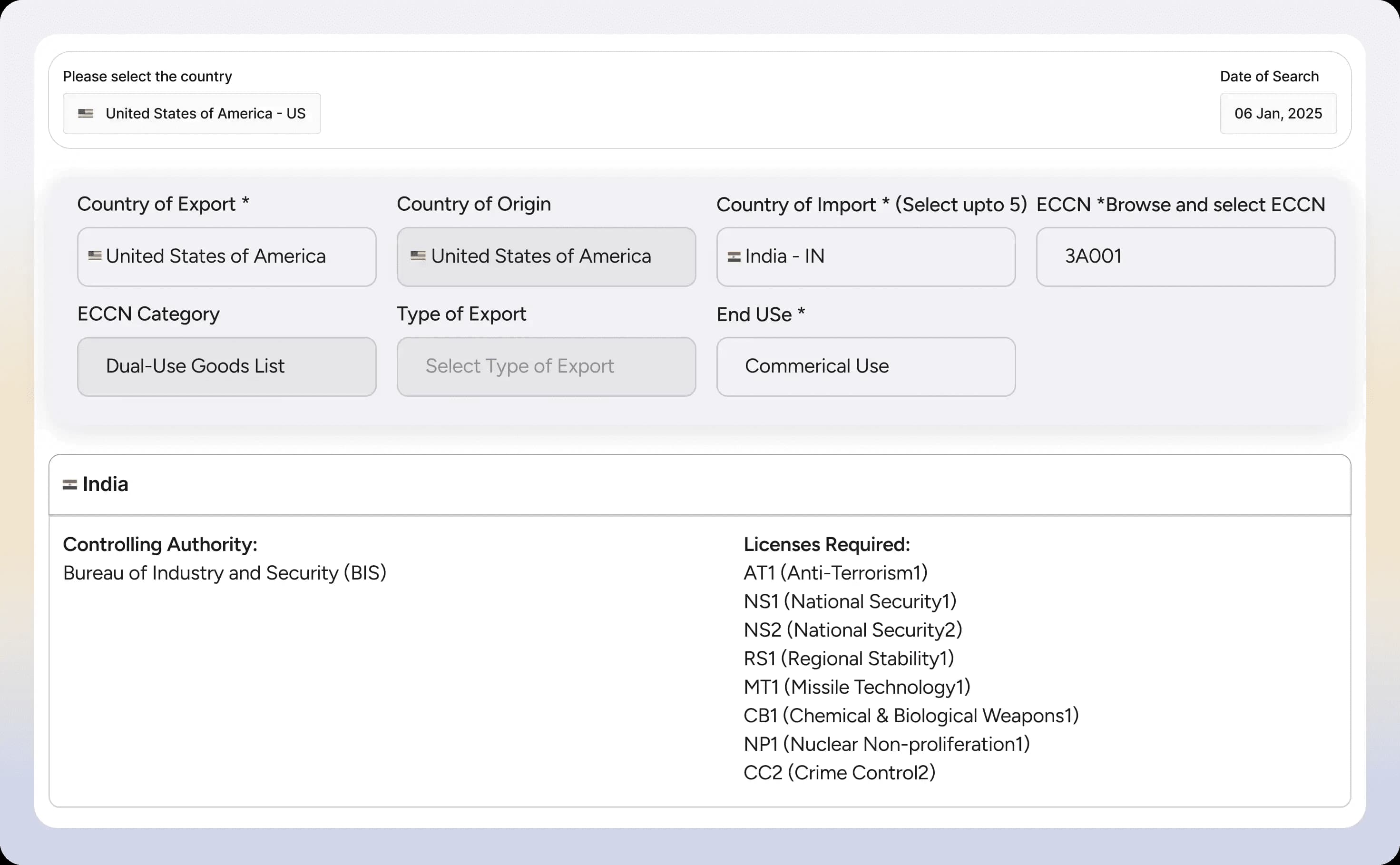This screenshot has height=865, width=1400.
Task: Open Select Type of Export dropdown
Action: click(546, 366)
